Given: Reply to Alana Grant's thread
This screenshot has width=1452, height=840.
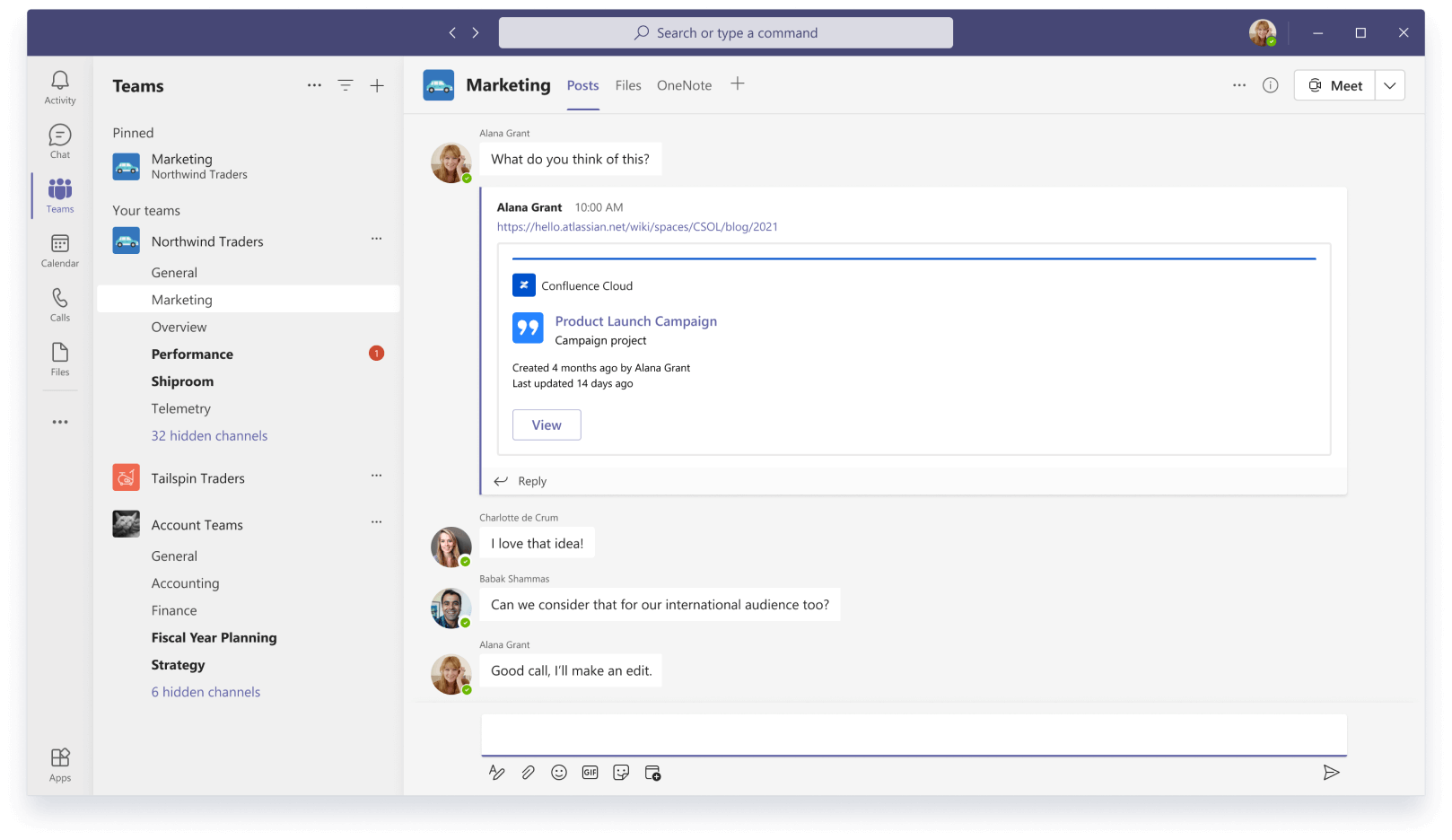Looking at the screenshot, I should (x=531, y=481).
